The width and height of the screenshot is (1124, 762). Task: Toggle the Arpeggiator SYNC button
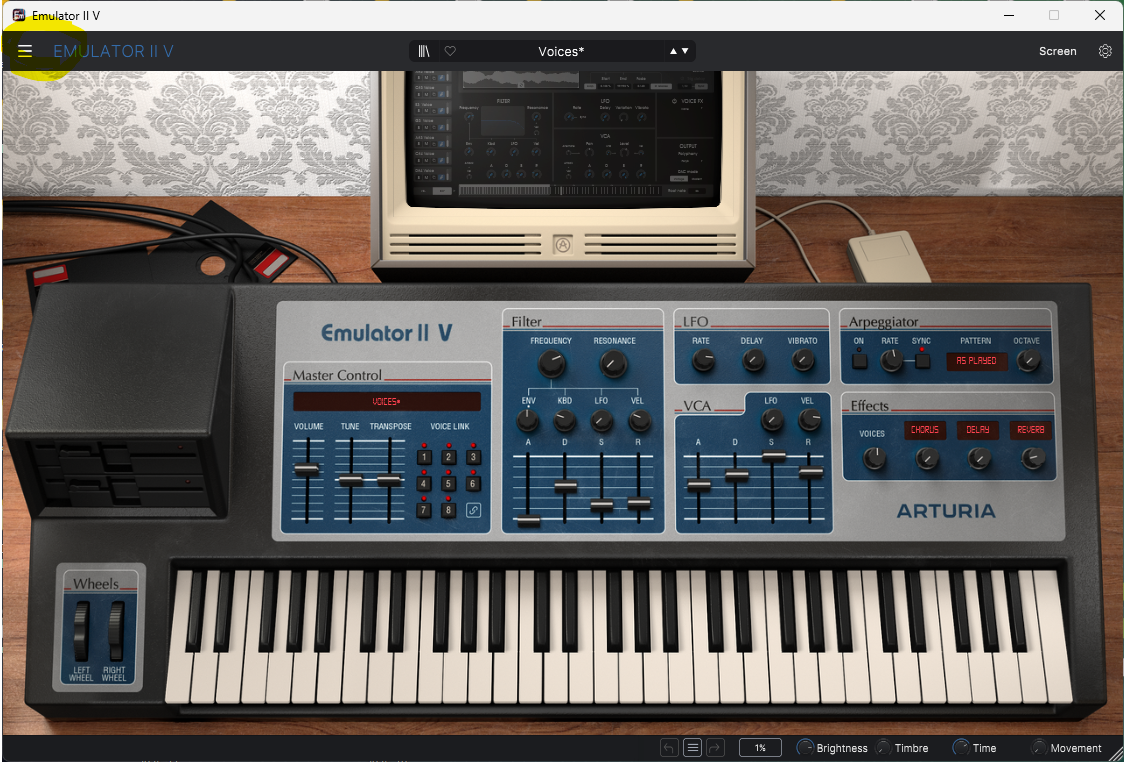tap(921, 361)
